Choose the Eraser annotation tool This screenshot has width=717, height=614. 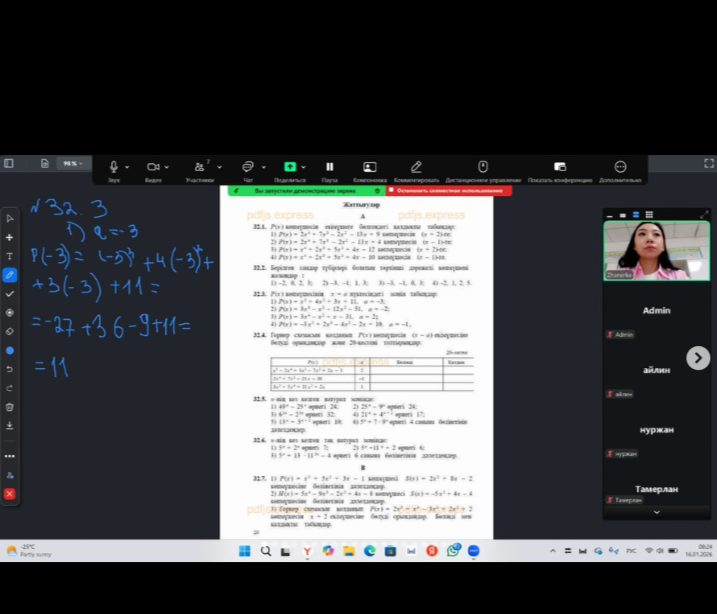tap(10, 331)
